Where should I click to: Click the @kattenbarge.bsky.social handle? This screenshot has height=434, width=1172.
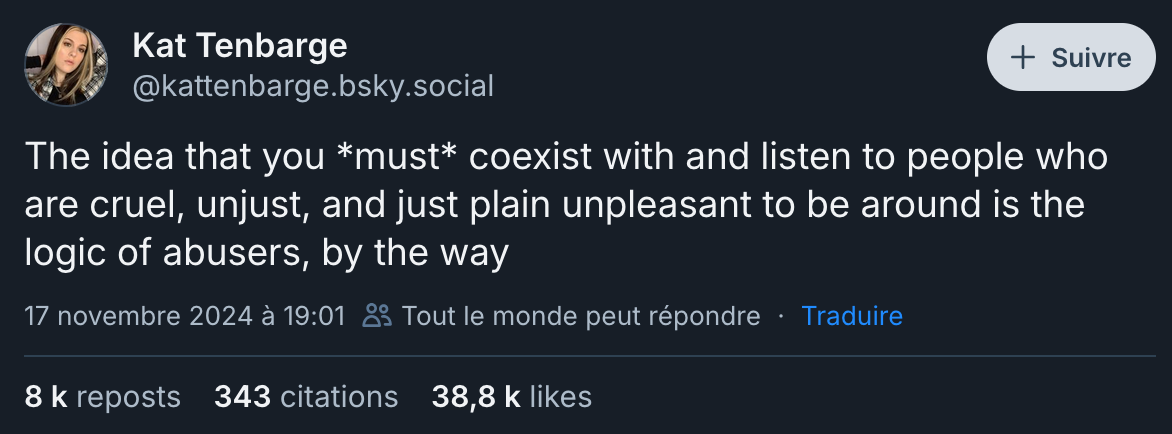[x=313, y=86]
